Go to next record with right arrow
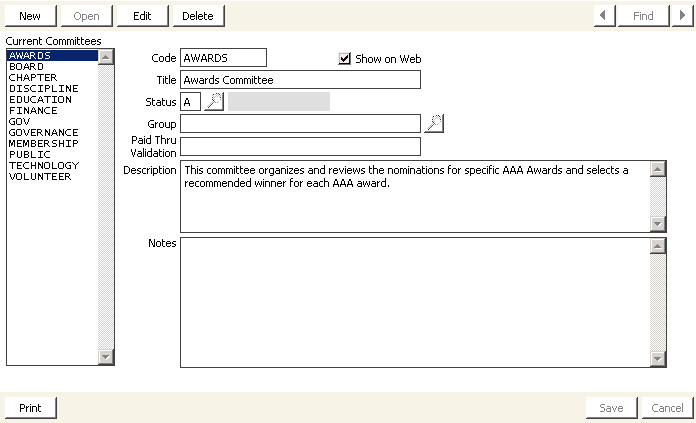The height and width of the screenshot is (423, 696). (x=682, y=16)
